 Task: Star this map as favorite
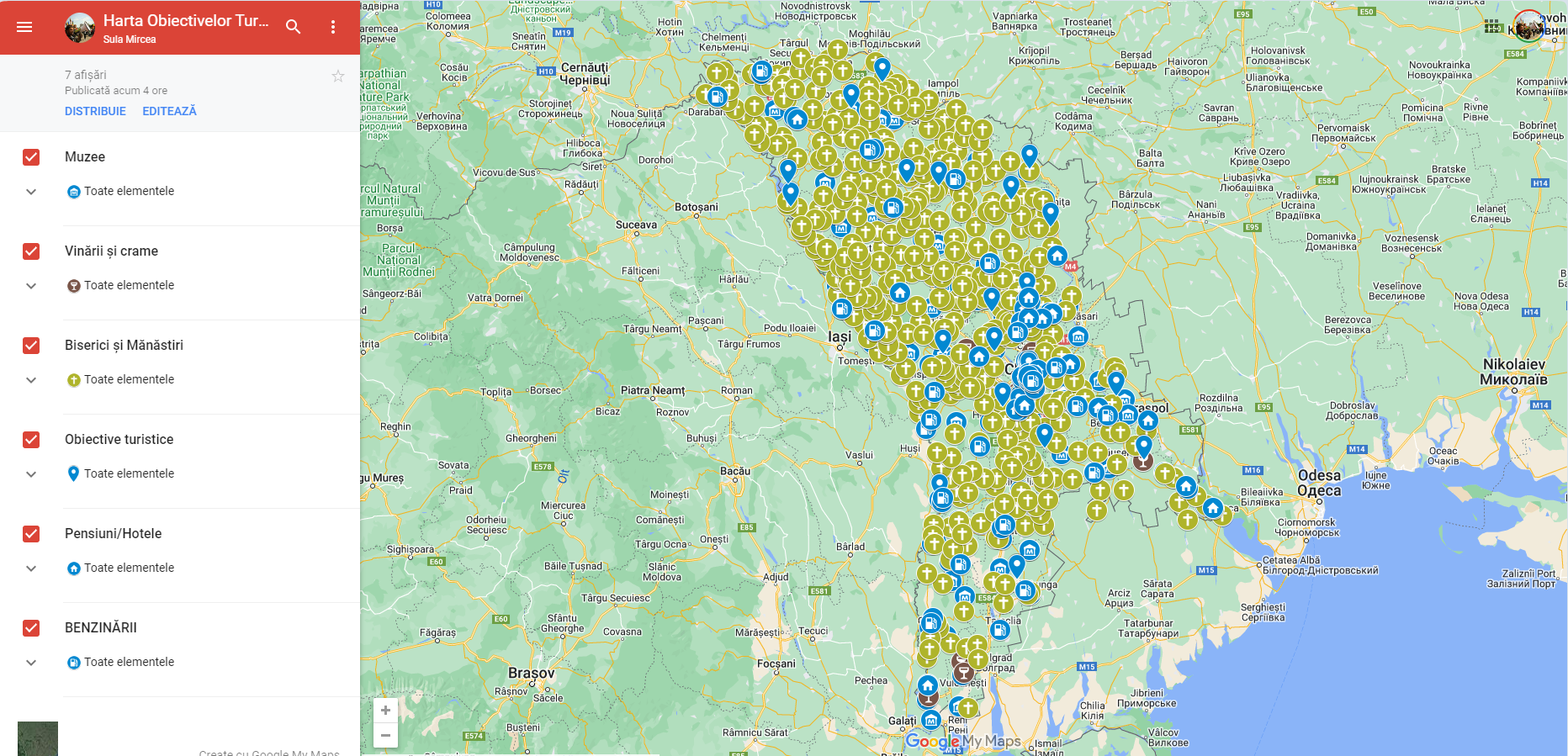(338, 77)
